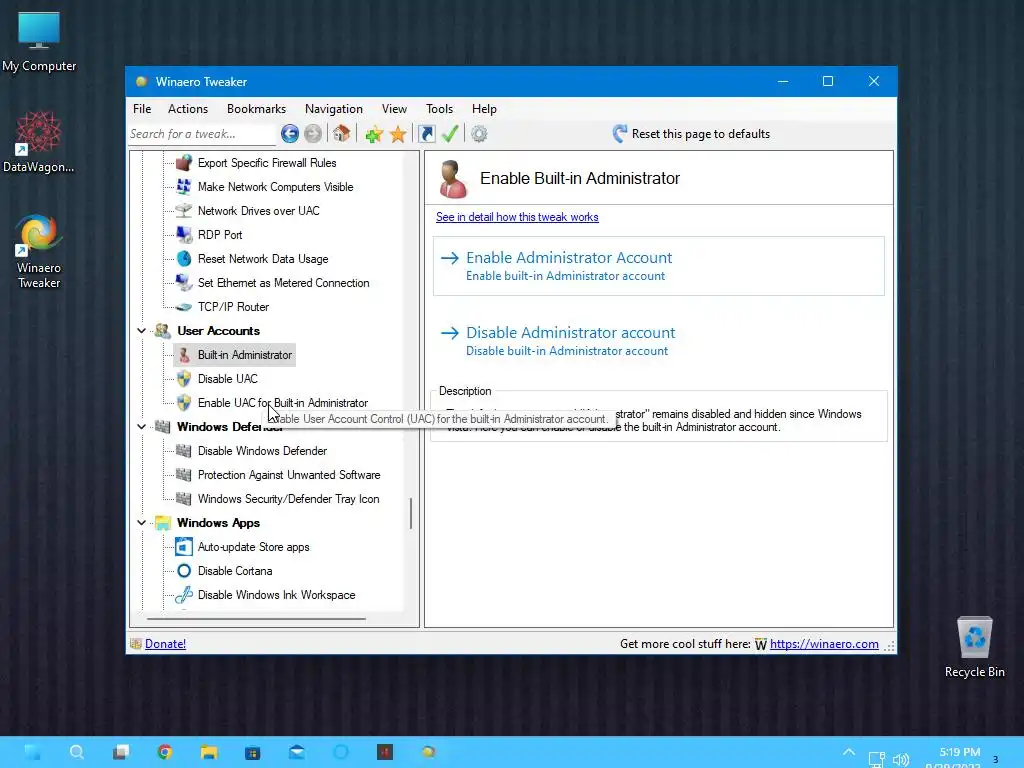Open the Mail app from taskbar
Image resolution: width=1024 pixels, height=768 pixels.
pyautogui.click(x=297, y=752)
